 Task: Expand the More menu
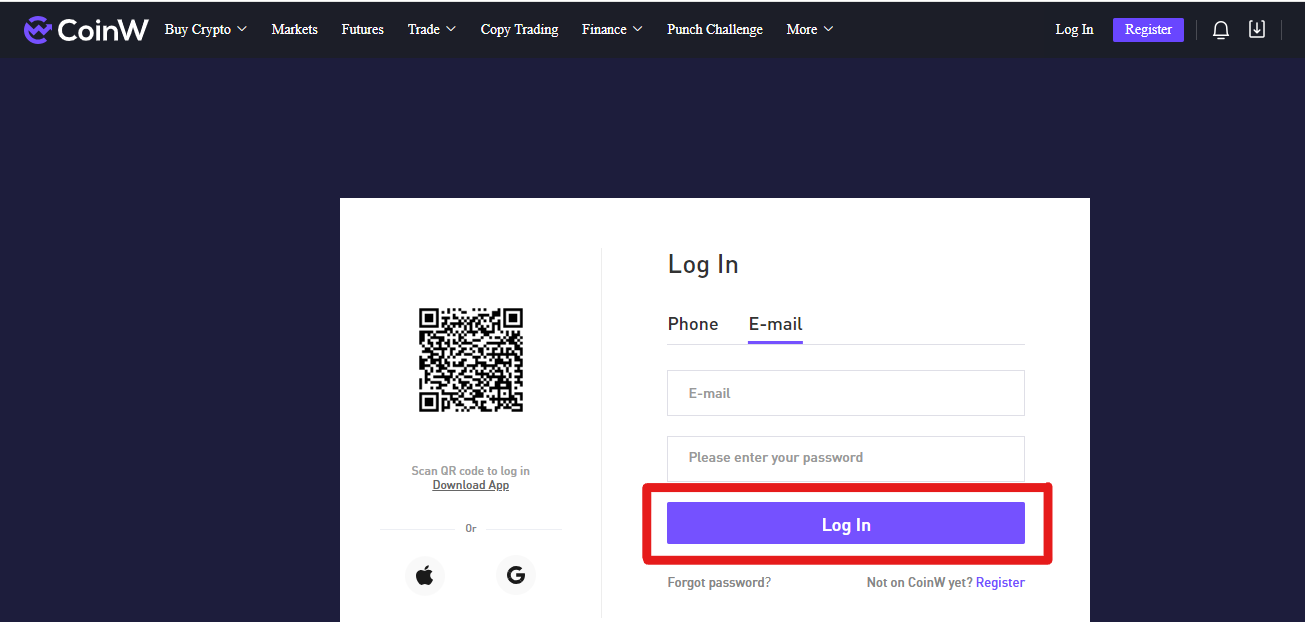[x=810, y=29]
